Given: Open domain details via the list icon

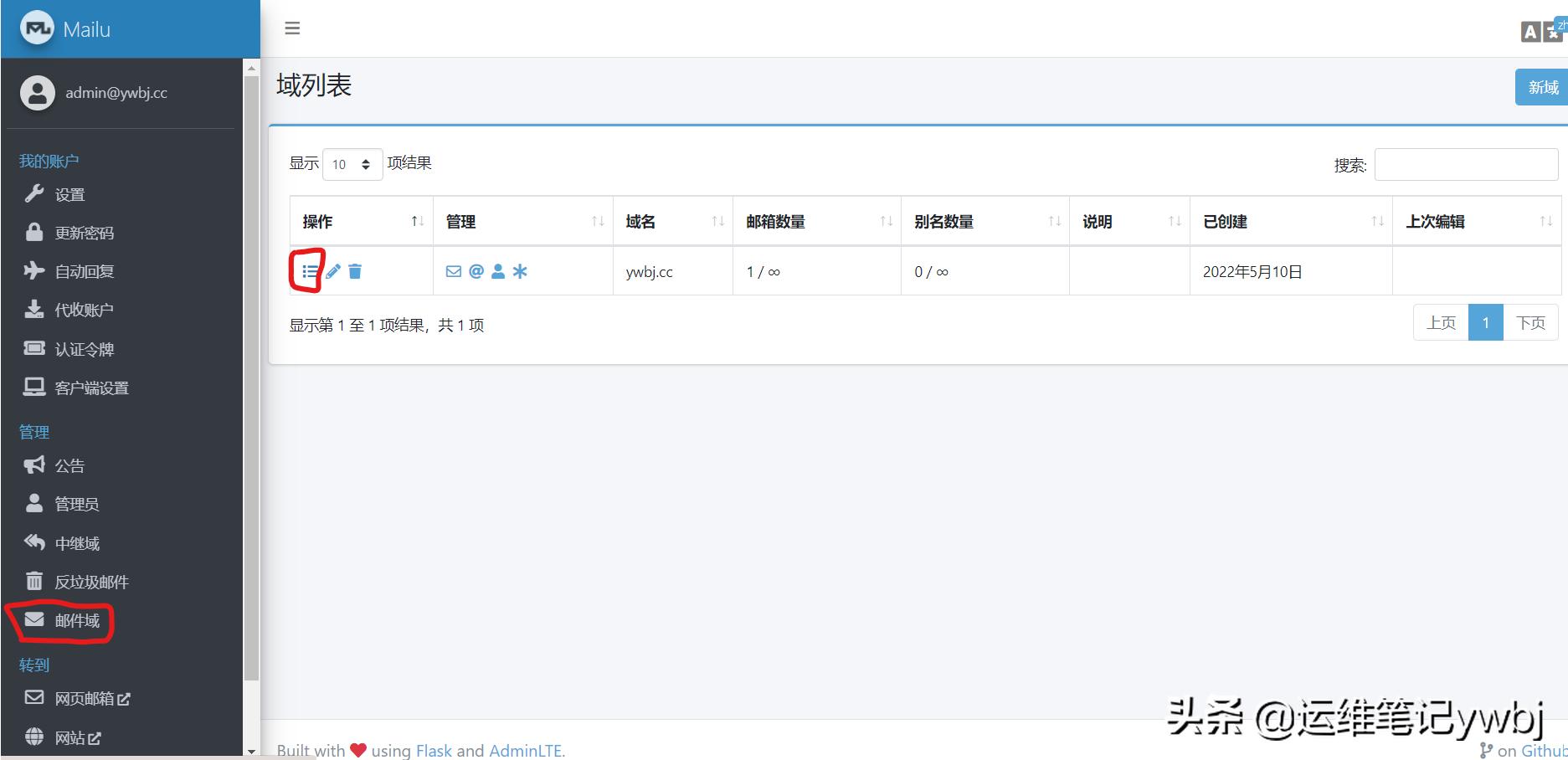Looking at the screenshot, I should coord(309,270).
